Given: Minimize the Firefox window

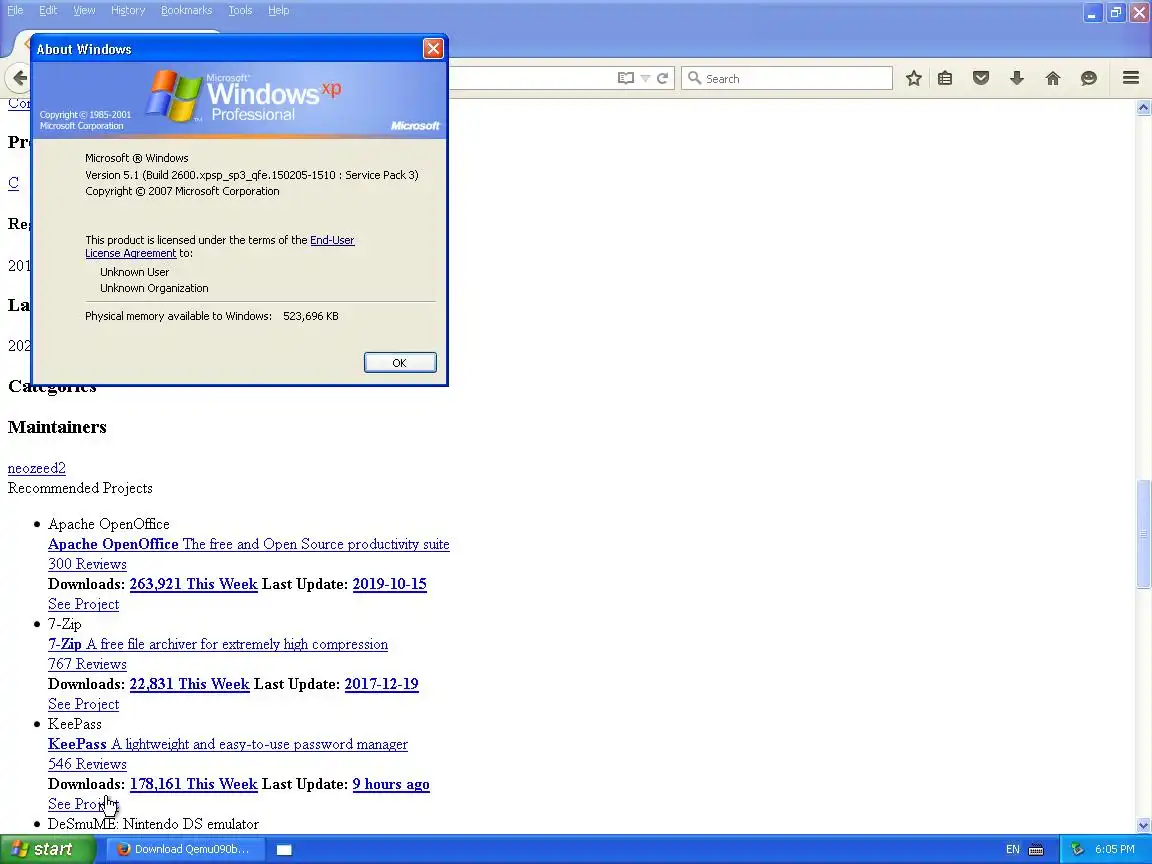Looking at the screenshot, I should coord(1092,12).
